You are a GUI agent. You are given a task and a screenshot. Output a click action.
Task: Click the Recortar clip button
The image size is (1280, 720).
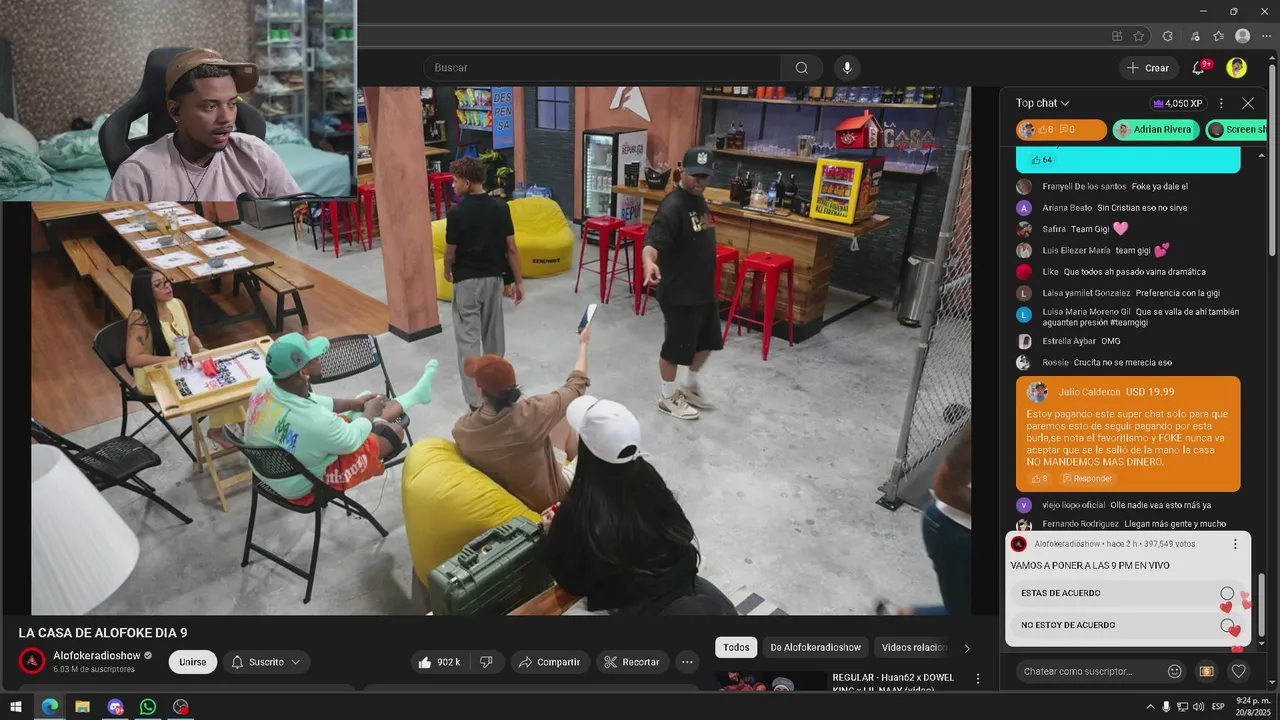pos(631,662)
